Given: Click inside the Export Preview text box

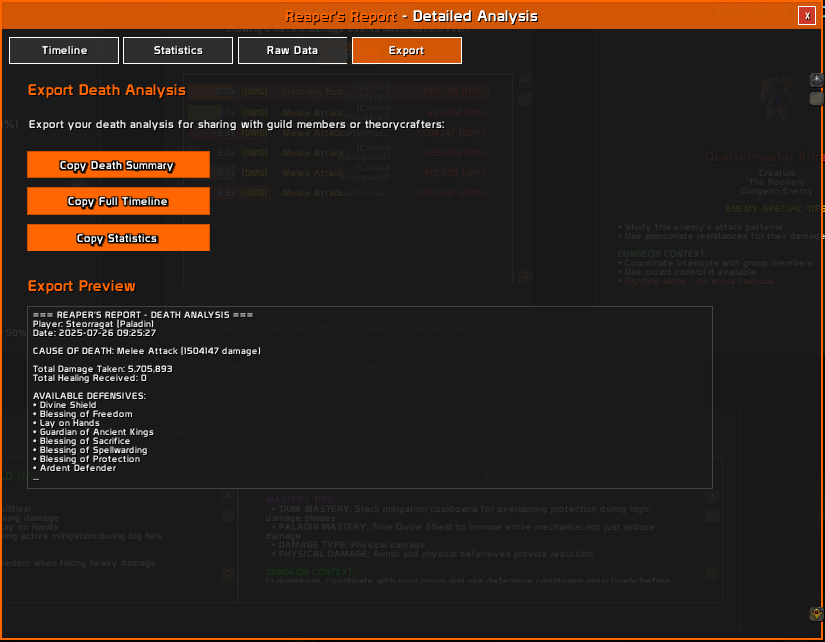Looking at the screenshot, I should coord(370,397).
